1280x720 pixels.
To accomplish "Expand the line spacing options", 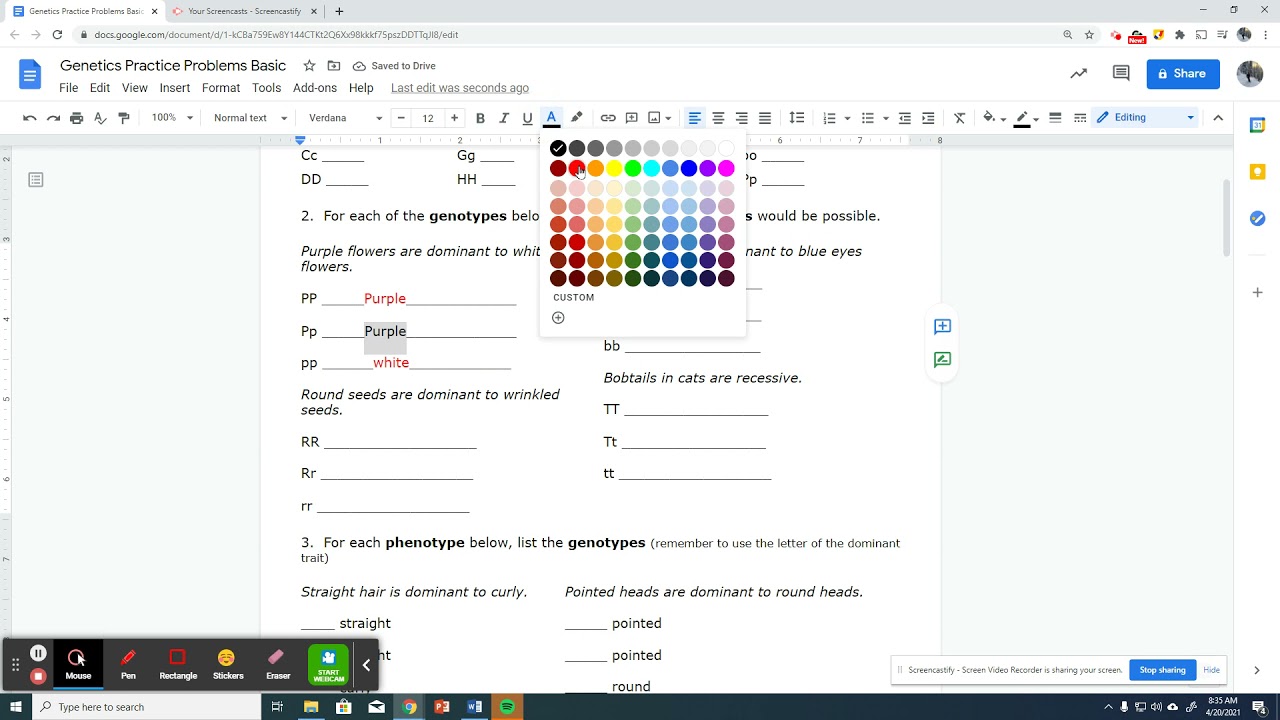I will pos(797,118).
